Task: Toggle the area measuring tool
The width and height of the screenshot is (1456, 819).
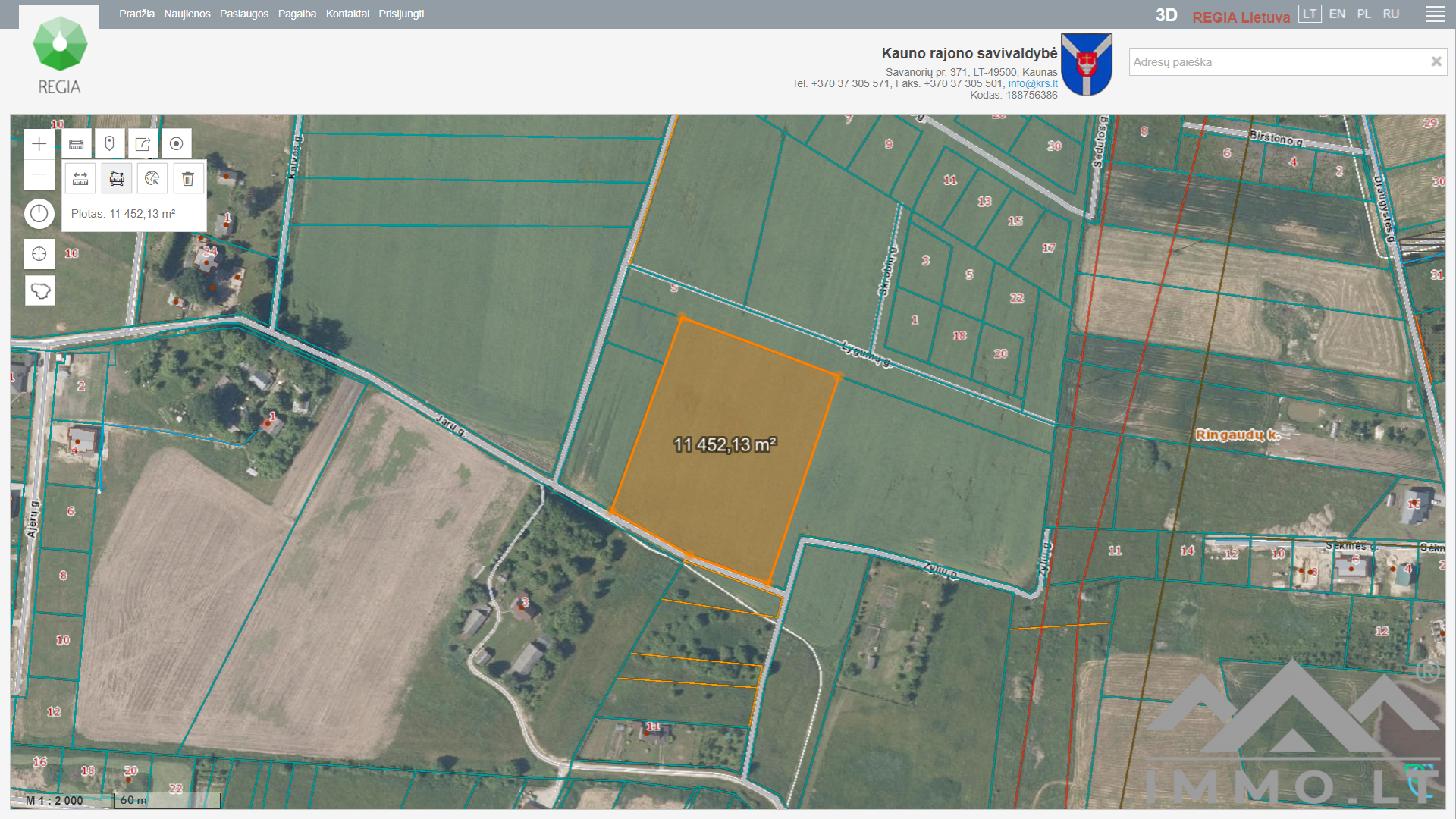Action: click(117, 179)
